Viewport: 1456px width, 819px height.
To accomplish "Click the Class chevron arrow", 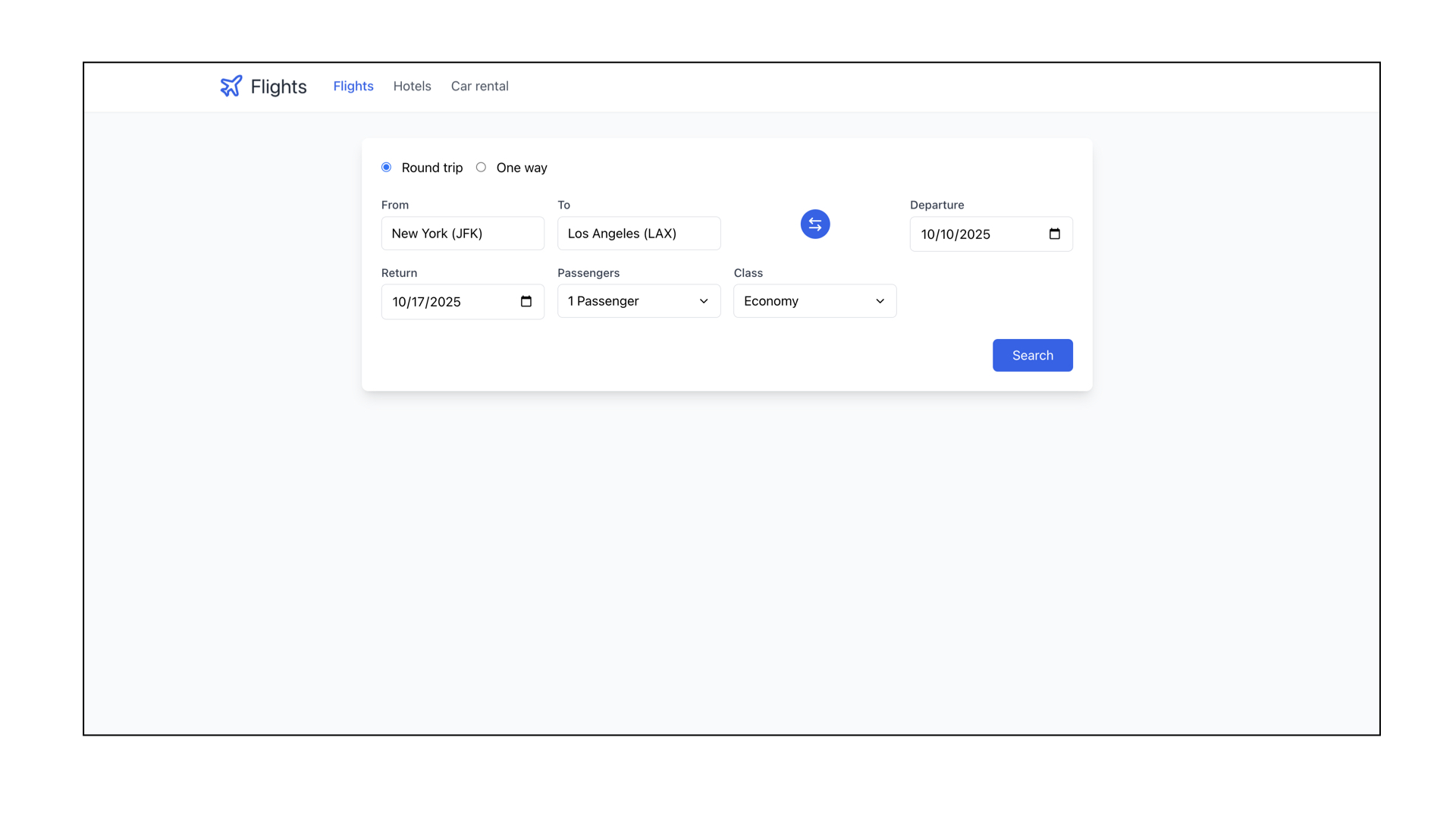I will (880, 301).
